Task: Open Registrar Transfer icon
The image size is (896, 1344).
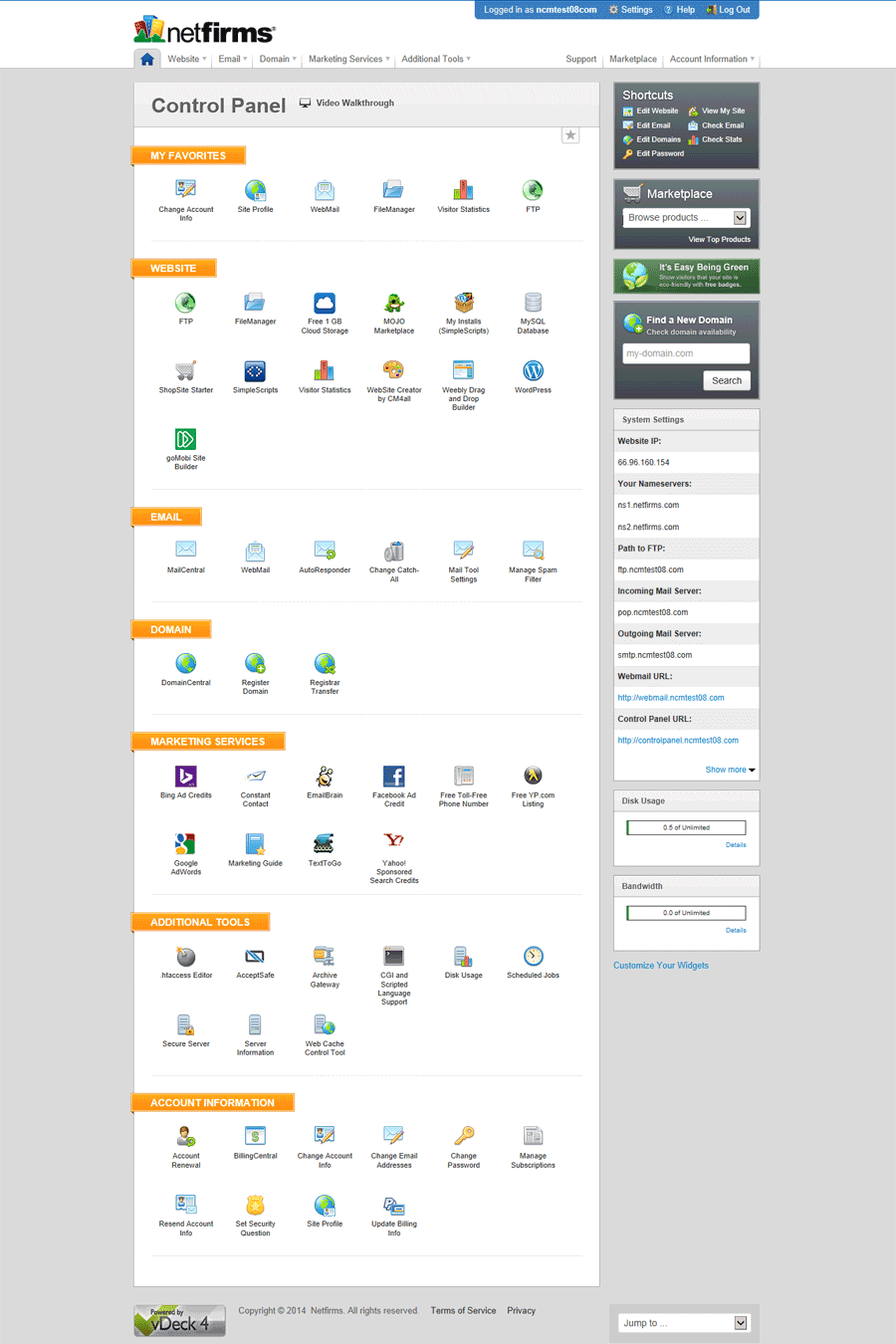Action: point(325,663)
